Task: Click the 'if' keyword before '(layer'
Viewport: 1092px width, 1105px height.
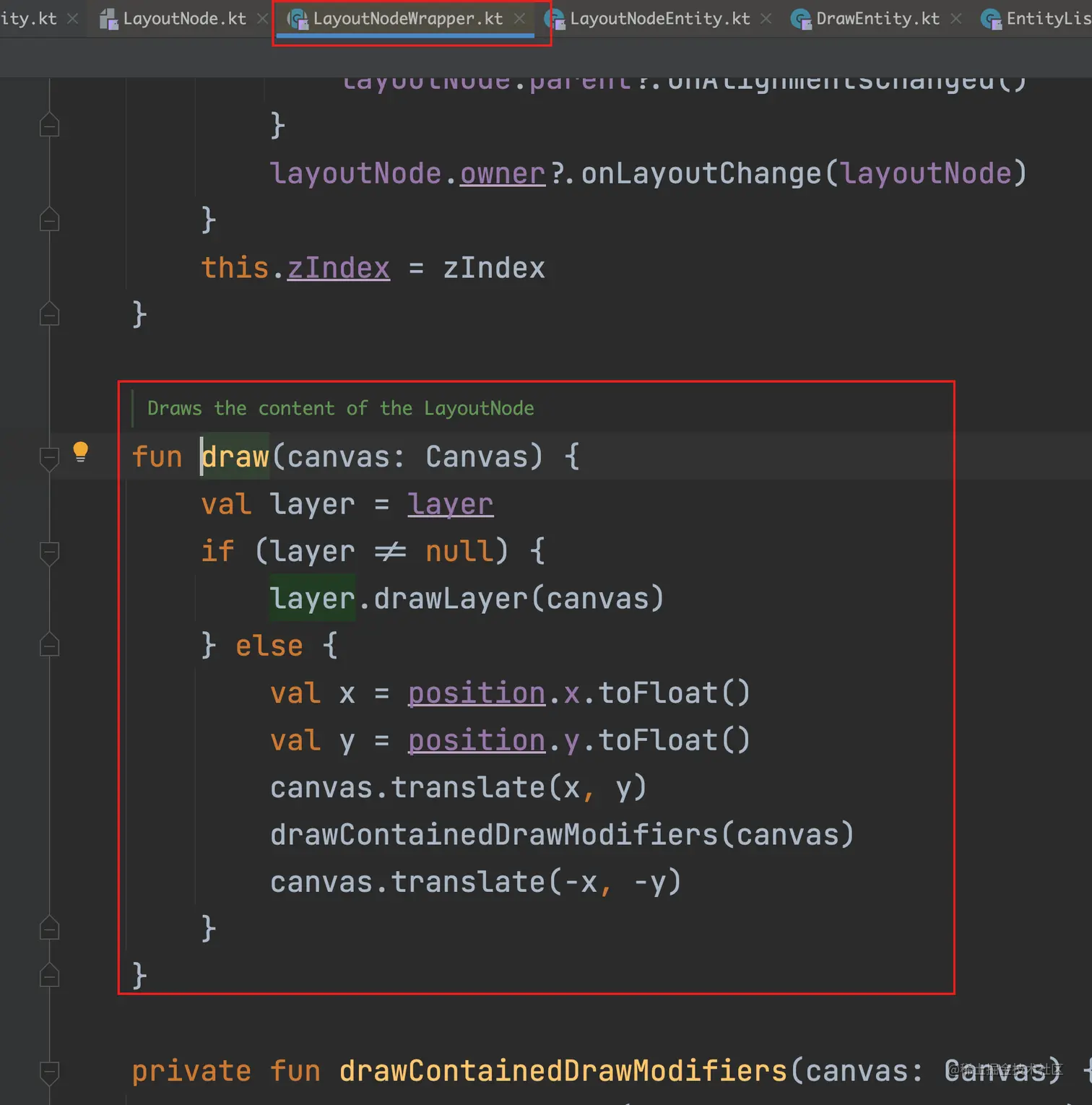Action: click(217, 551)
